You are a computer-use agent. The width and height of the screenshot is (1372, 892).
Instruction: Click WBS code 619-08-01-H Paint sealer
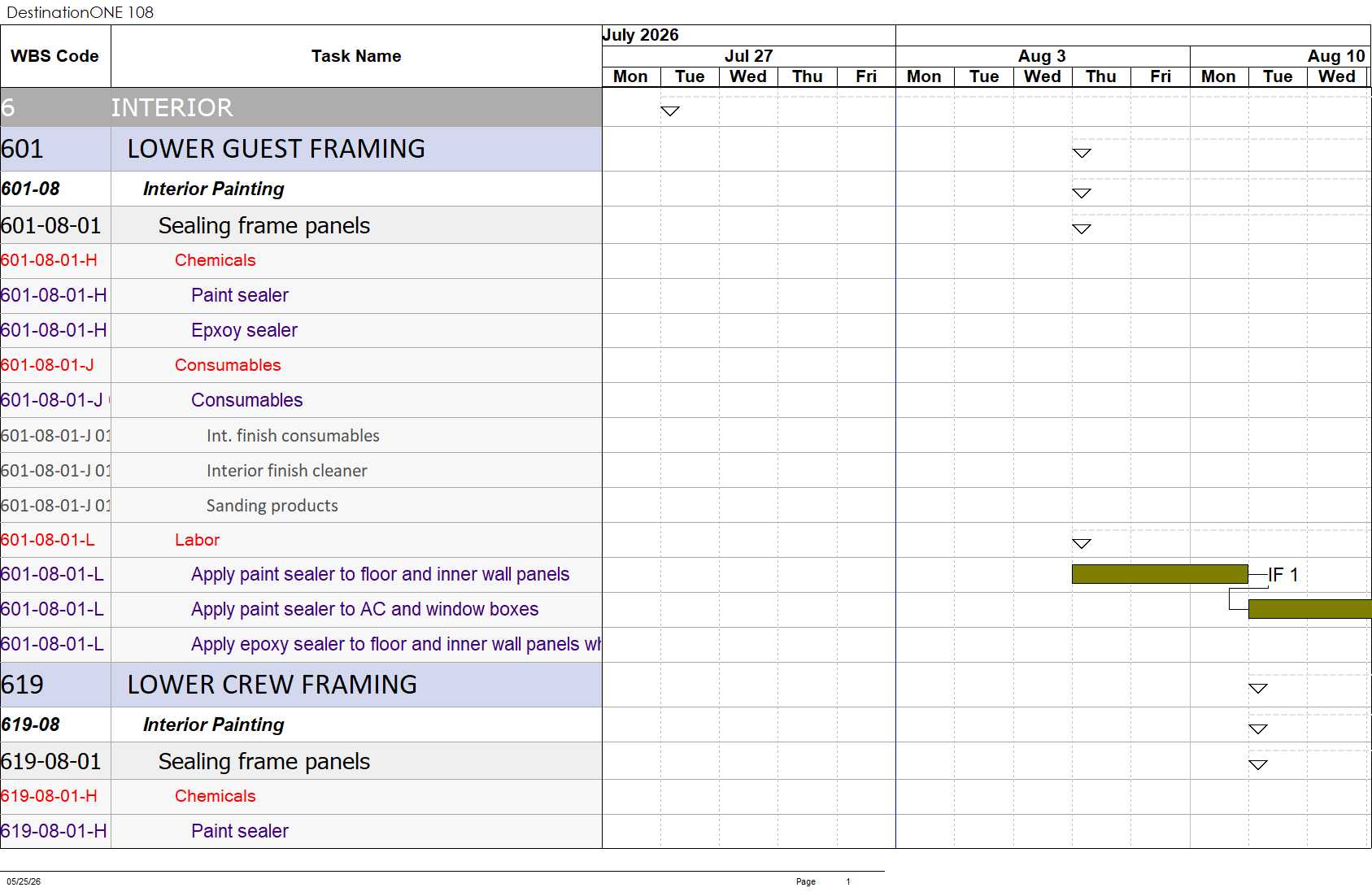54,831
